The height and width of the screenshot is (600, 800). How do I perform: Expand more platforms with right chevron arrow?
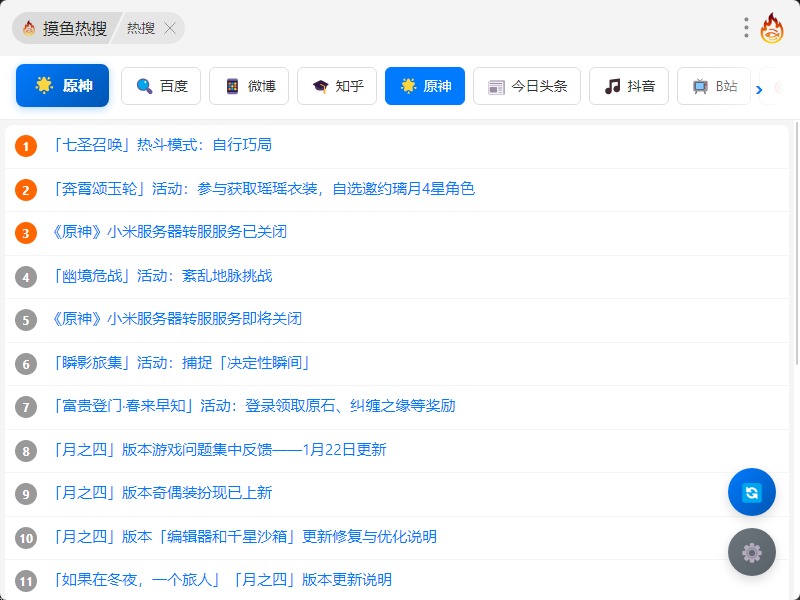coord(759,89)
